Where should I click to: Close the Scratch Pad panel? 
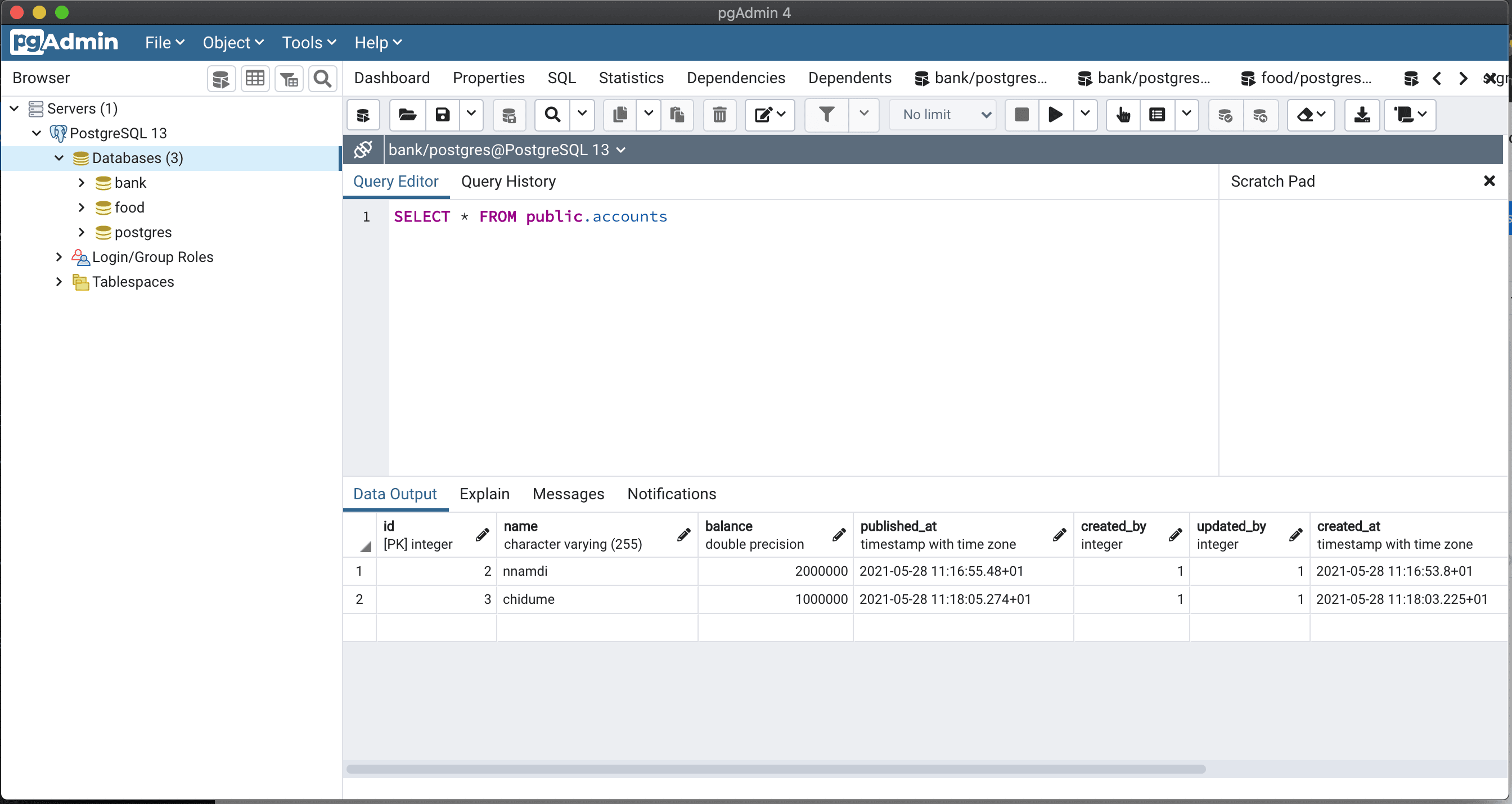pyautogui.click(x=1489, y=182)
